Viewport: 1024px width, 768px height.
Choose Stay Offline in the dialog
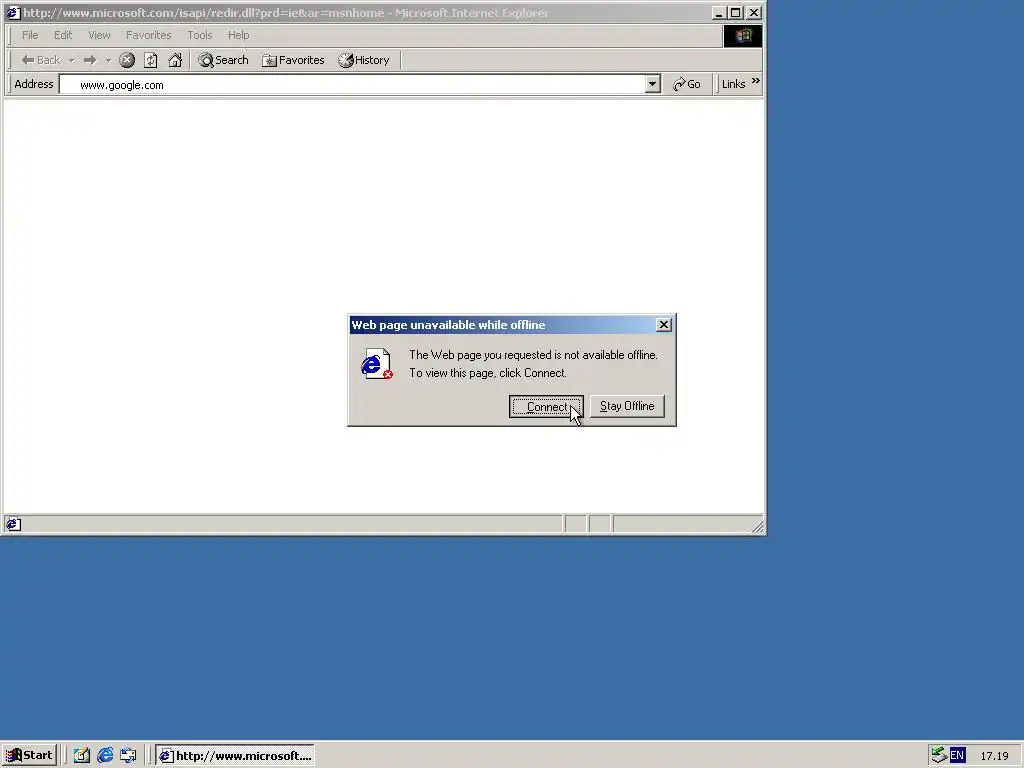[627, 406]
